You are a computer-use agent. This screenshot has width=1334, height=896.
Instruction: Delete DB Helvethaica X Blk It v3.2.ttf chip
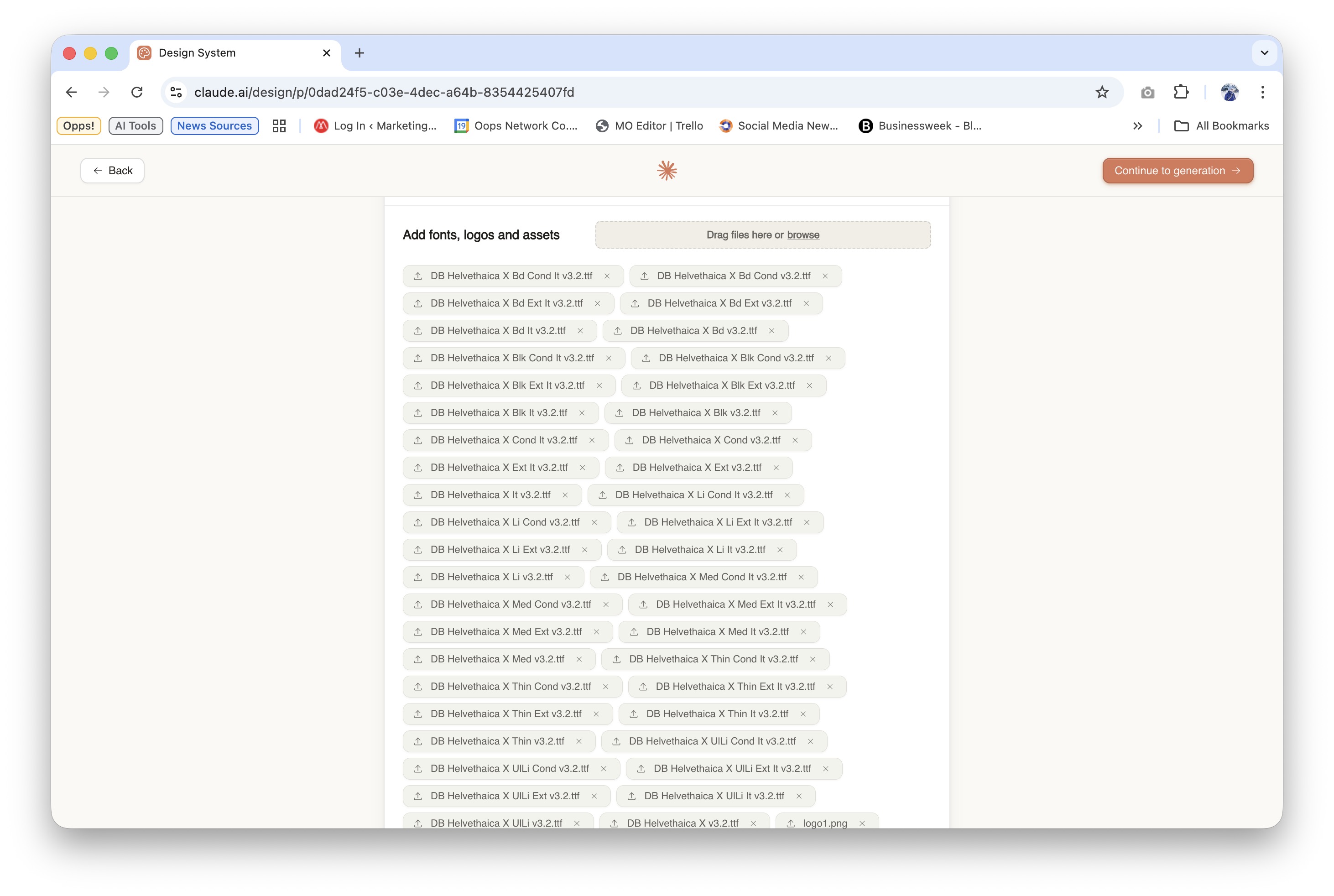click(582, 412)
